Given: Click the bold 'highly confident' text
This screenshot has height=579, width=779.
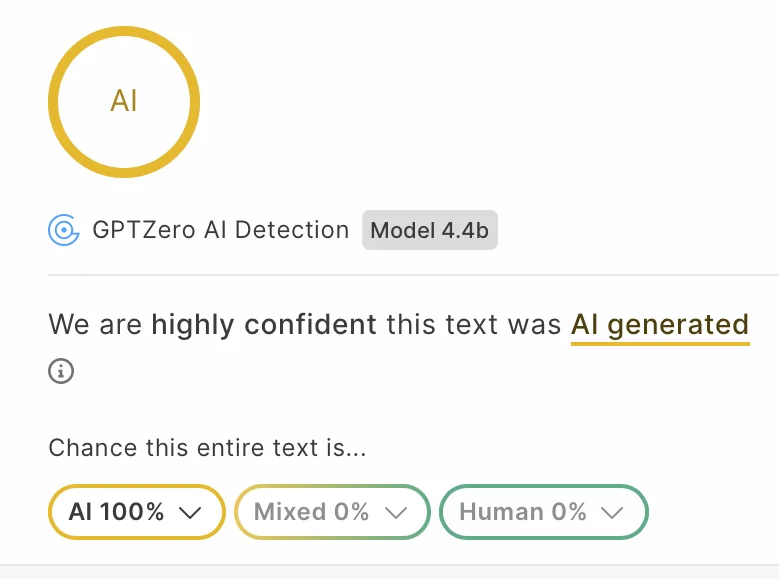Looking at the screenshot, I should pyautogui.click(x=264, y=324).
